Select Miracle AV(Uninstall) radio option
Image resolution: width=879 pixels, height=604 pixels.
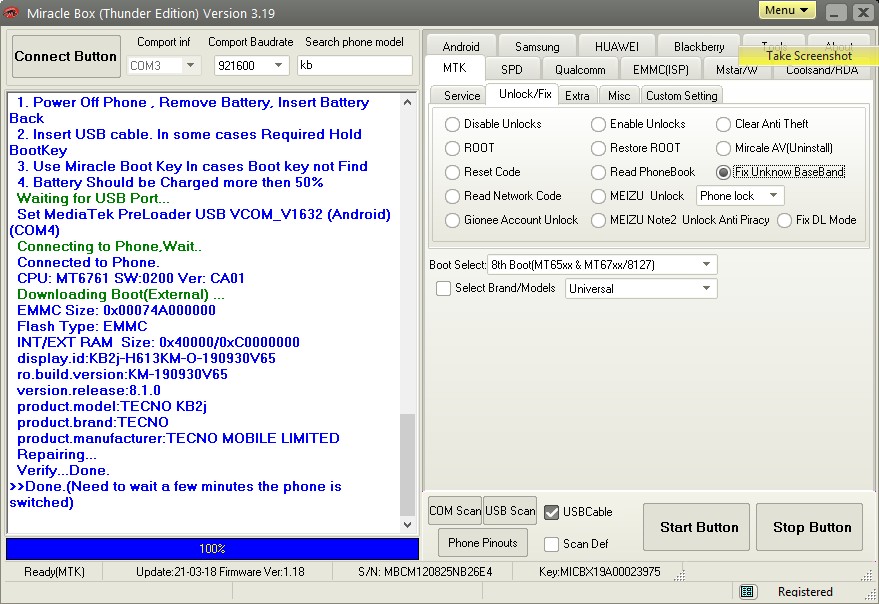pos(723,148)
